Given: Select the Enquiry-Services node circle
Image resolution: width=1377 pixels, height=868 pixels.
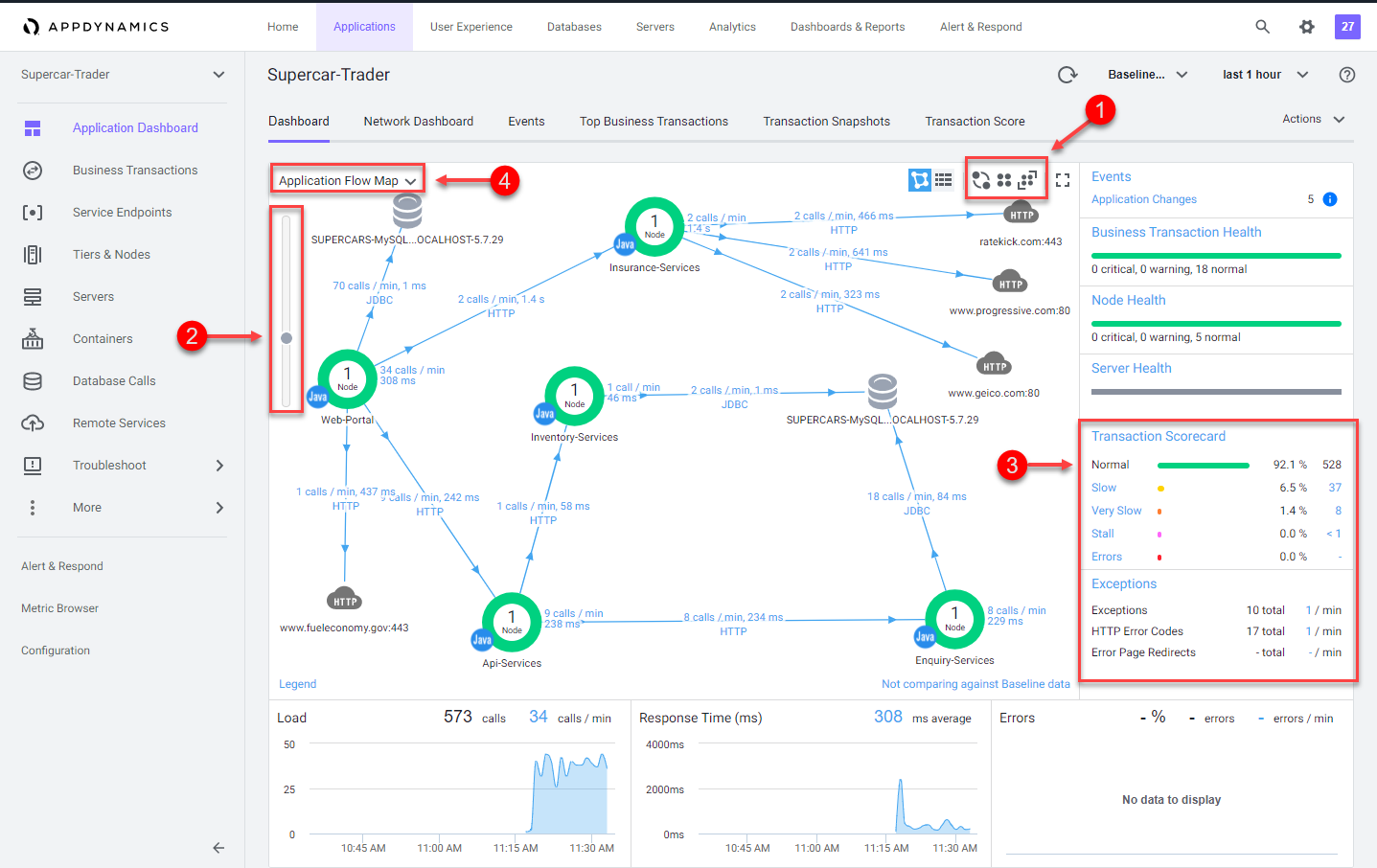Looking at the screenshot, I should point(954,620).
